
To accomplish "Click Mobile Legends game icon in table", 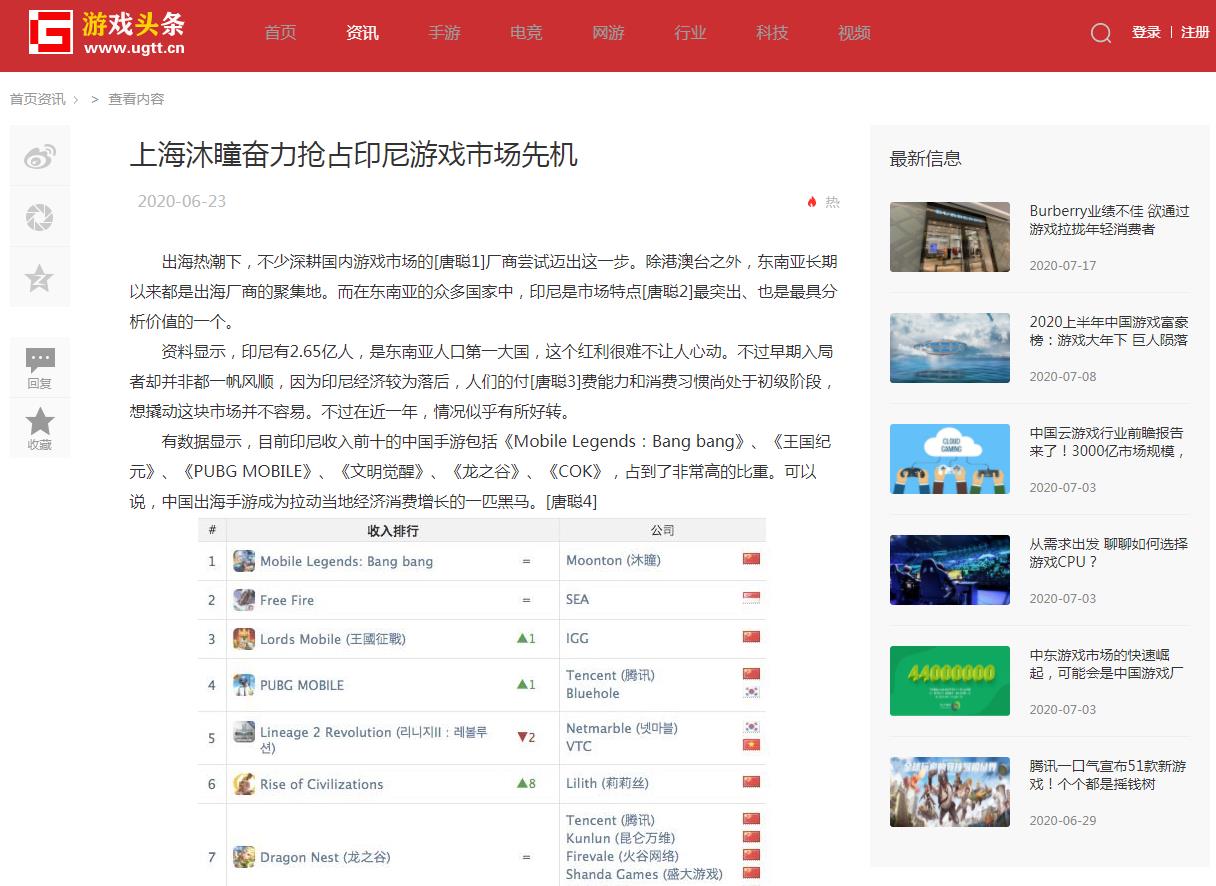I will point(244,561).
